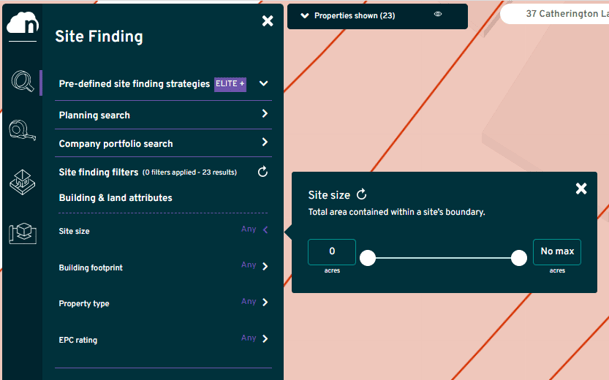Expand the EPC rating filter chevron
609x380 pixels.
(265, 339)
